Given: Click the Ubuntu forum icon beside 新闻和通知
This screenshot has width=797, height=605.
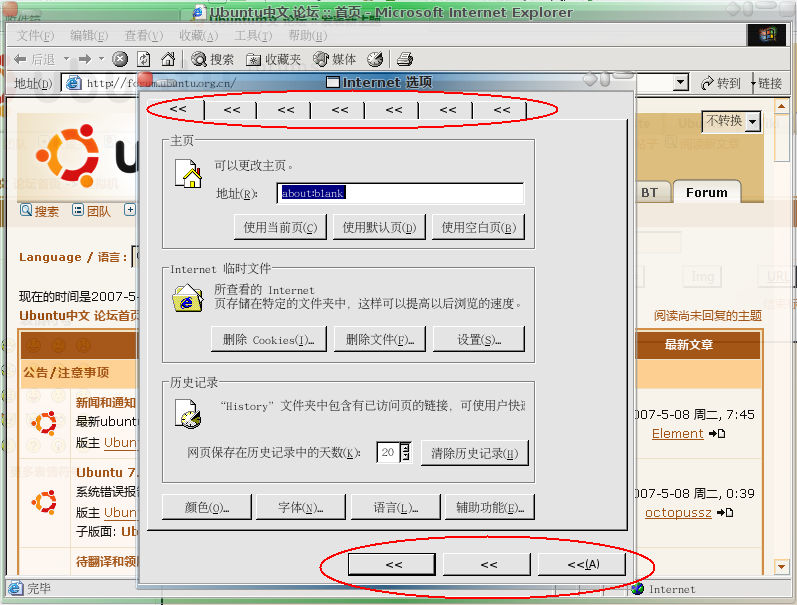Looking at the screenshot, I should tap(44, 423).
